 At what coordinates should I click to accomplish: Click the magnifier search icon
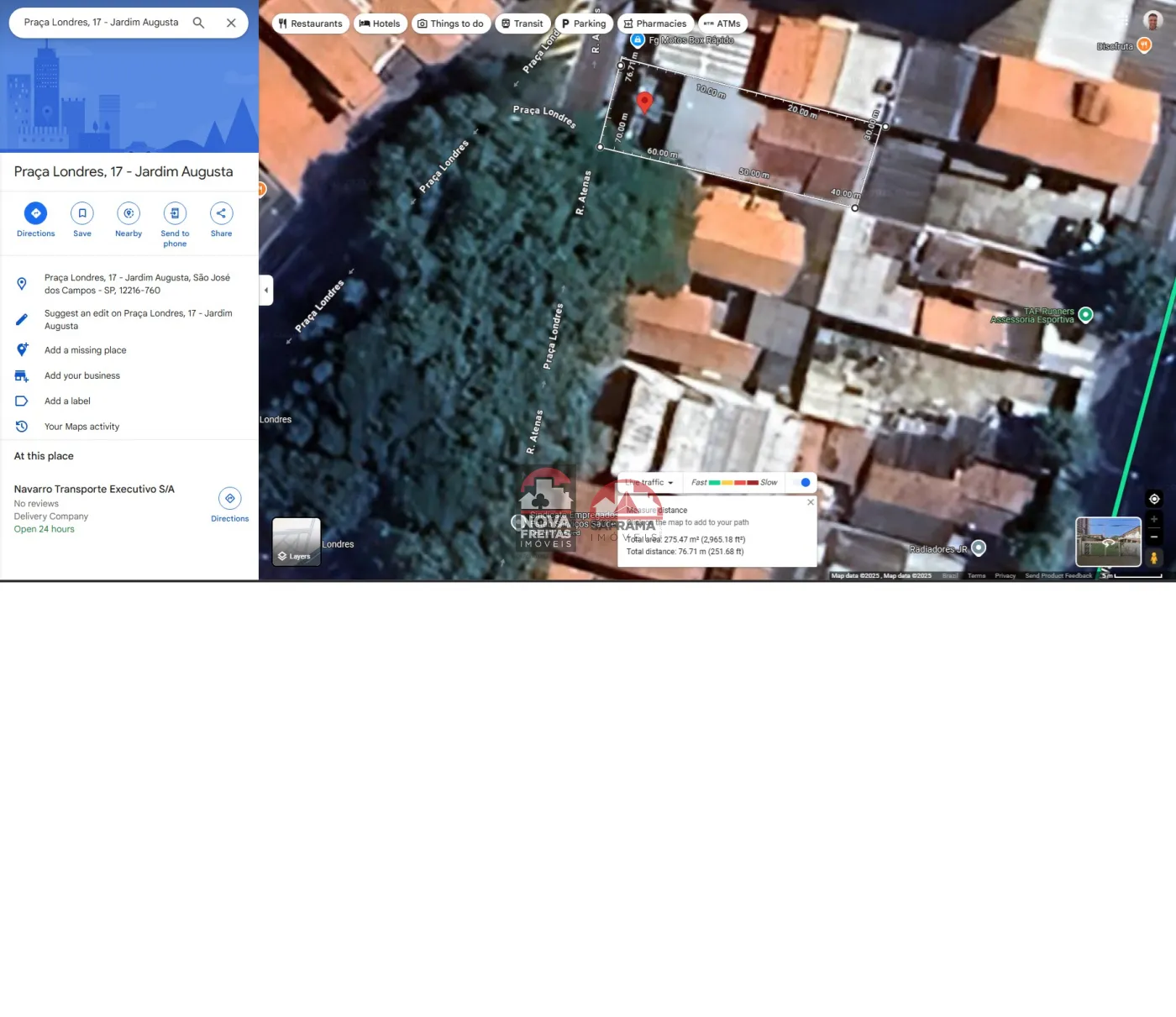(199, 23)
